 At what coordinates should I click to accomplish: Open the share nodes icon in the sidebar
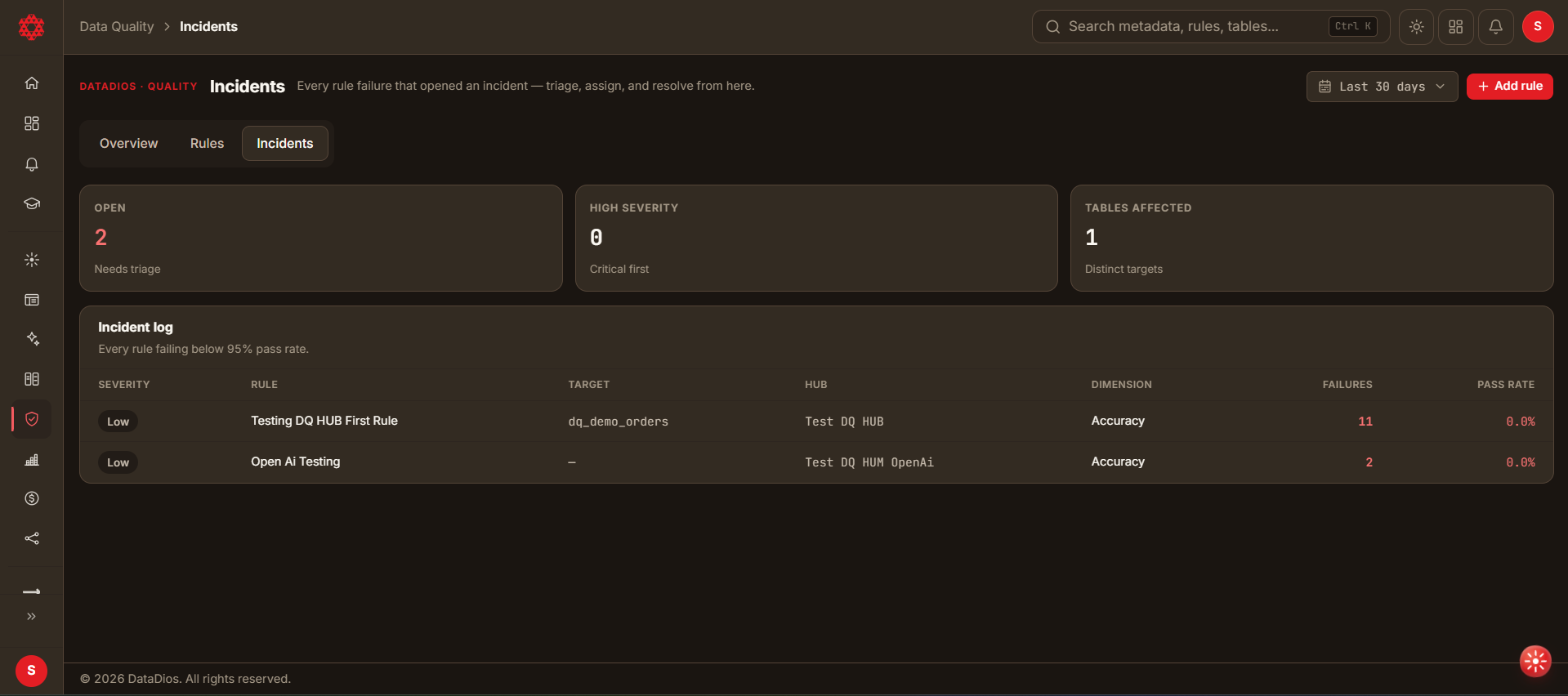tap(32, 538)
